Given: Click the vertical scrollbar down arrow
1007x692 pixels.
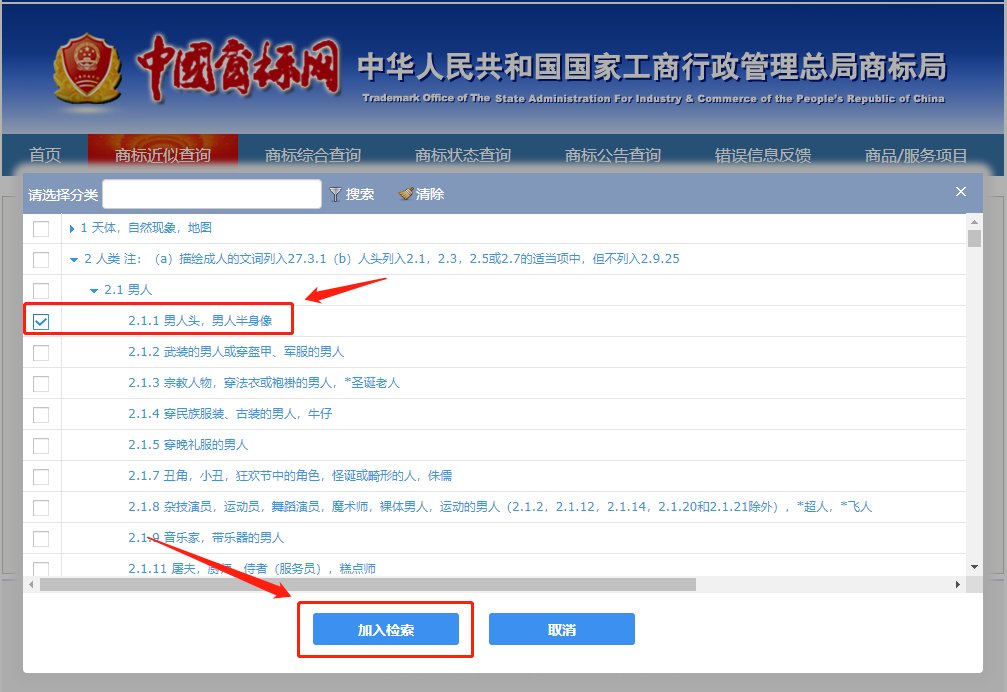Looking at the screenshot, I should pyautogui.click(x=977, y=565).
